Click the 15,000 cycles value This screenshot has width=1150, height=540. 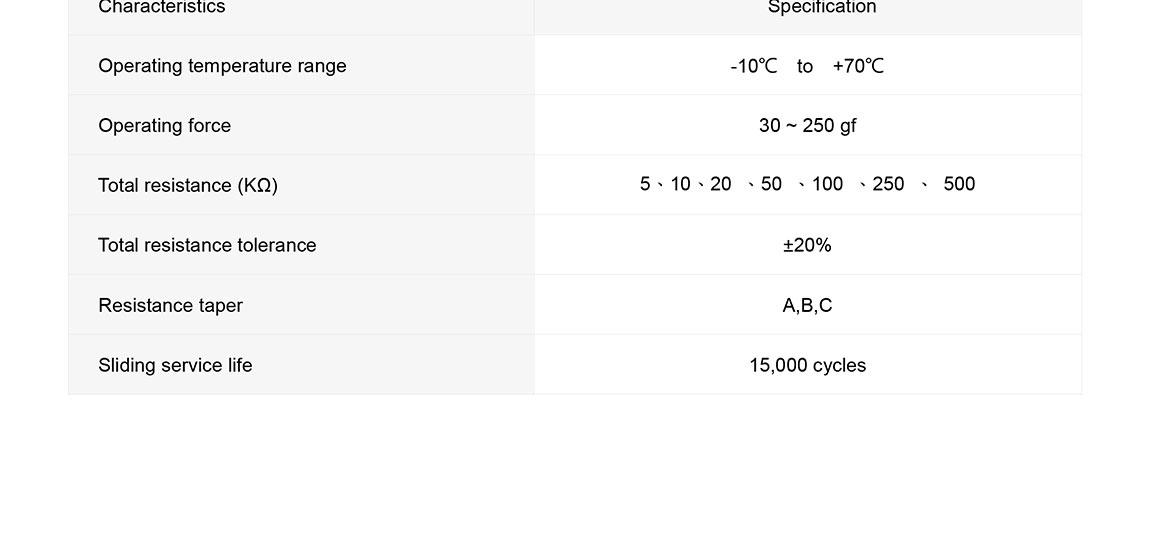(x=807, y=366)
